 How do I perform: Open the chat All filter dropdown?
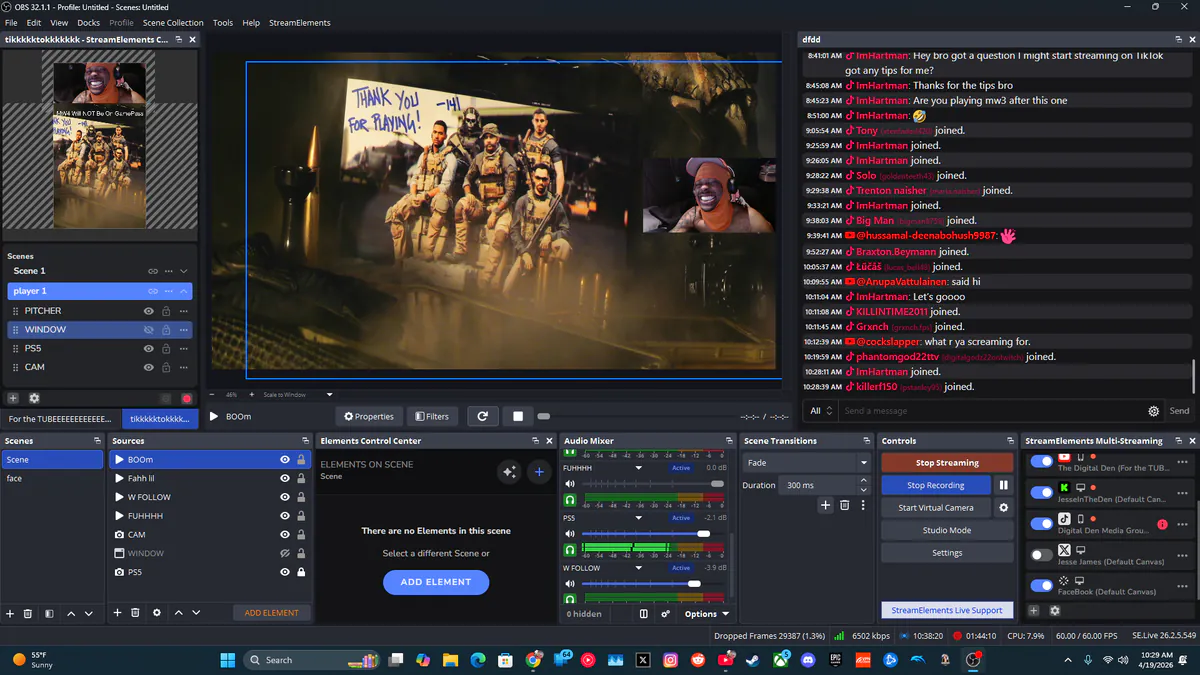tap(821, 411)
